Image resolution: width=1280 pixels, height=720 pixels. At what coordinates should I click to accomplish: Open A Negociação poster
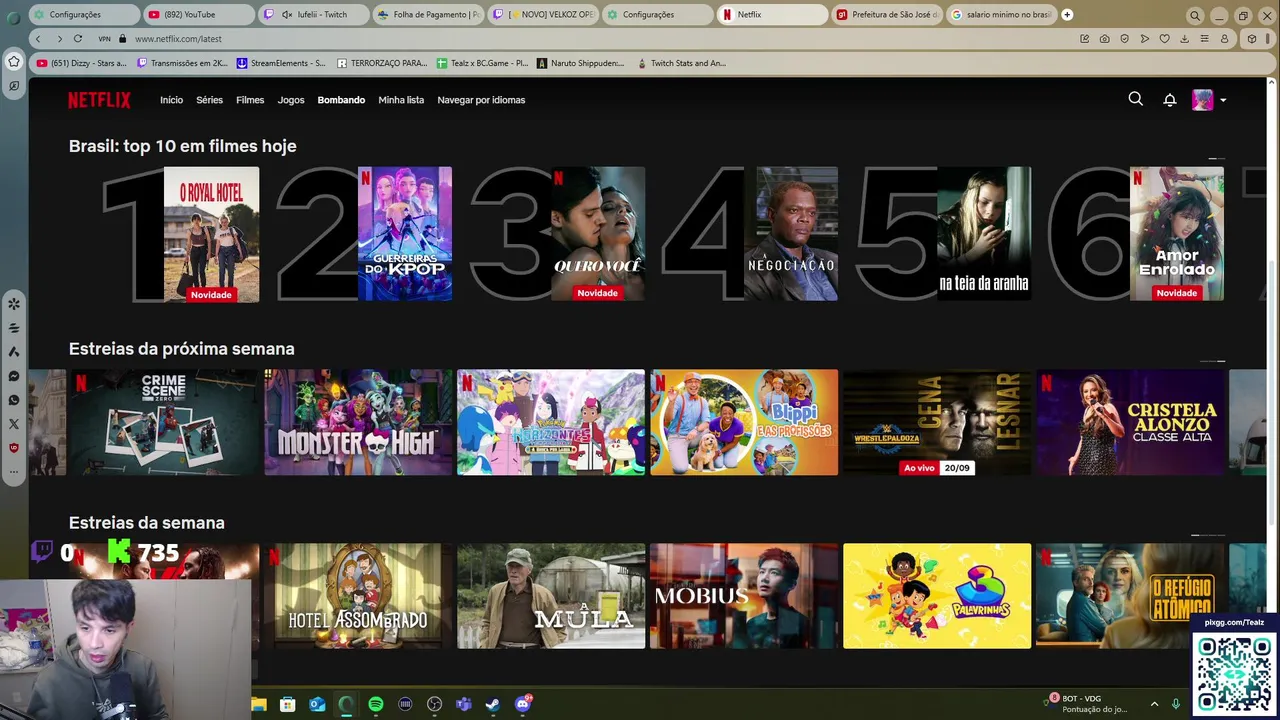click(x=791, y=234)
